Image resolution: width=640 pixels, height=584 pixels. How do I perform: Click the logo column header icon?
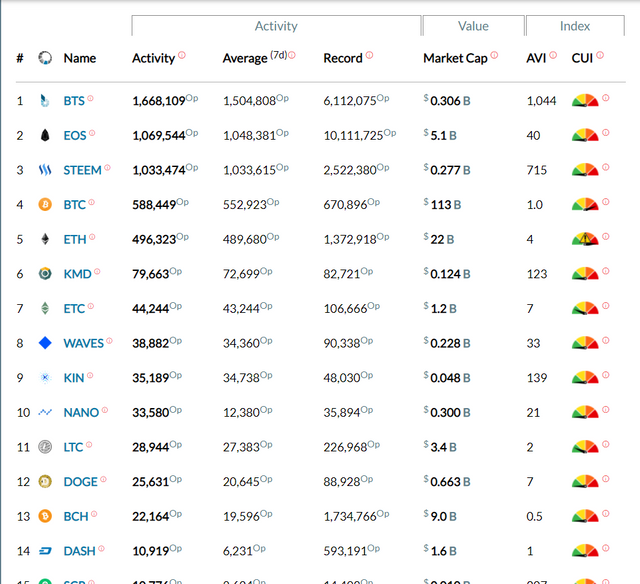pos(45,58)
